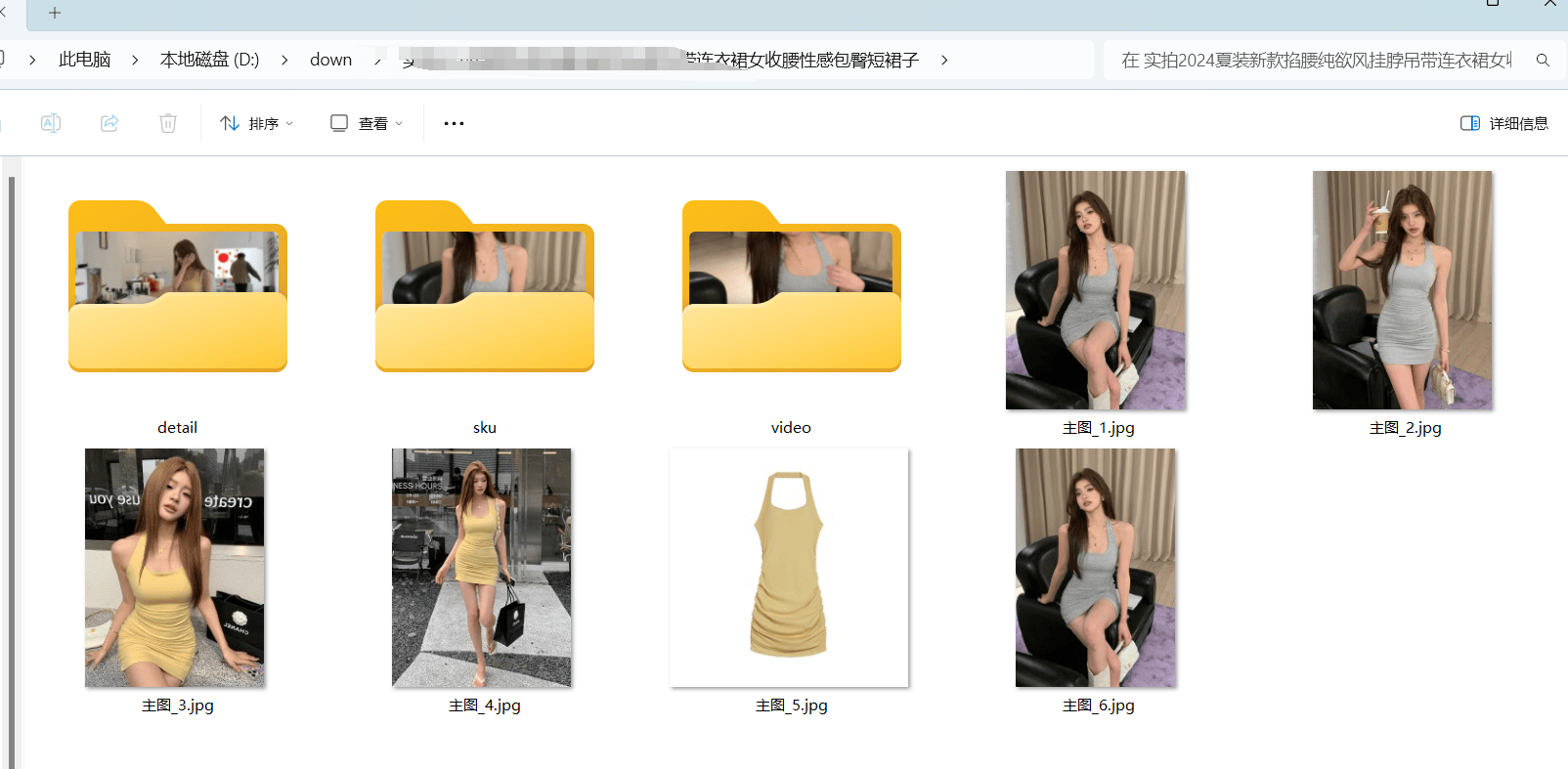
Task: Select the sku folder icon
Action: tap(485, 286)
